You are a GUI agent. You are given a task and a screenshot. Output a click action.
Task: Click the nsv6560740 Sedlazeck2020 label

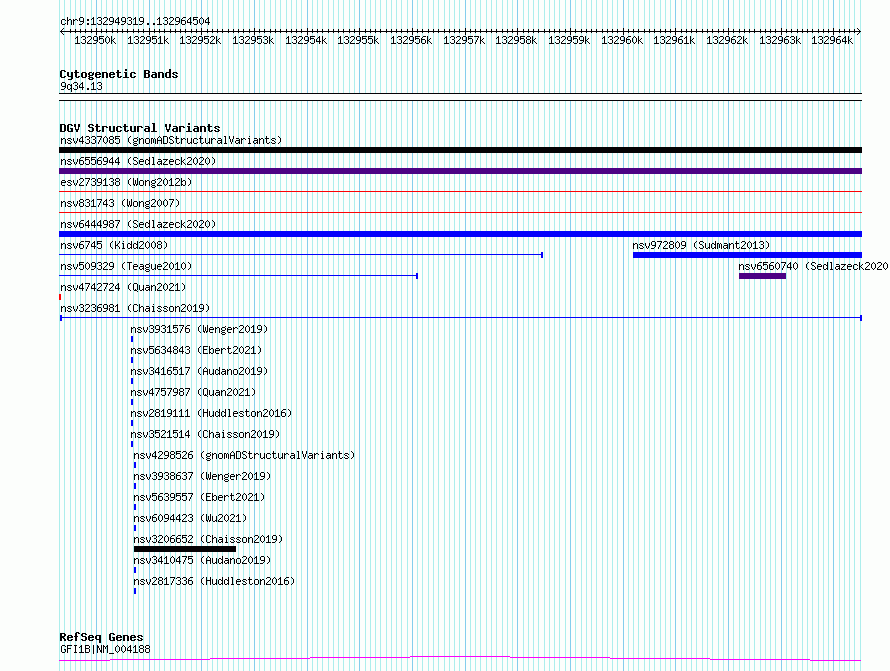813,266
